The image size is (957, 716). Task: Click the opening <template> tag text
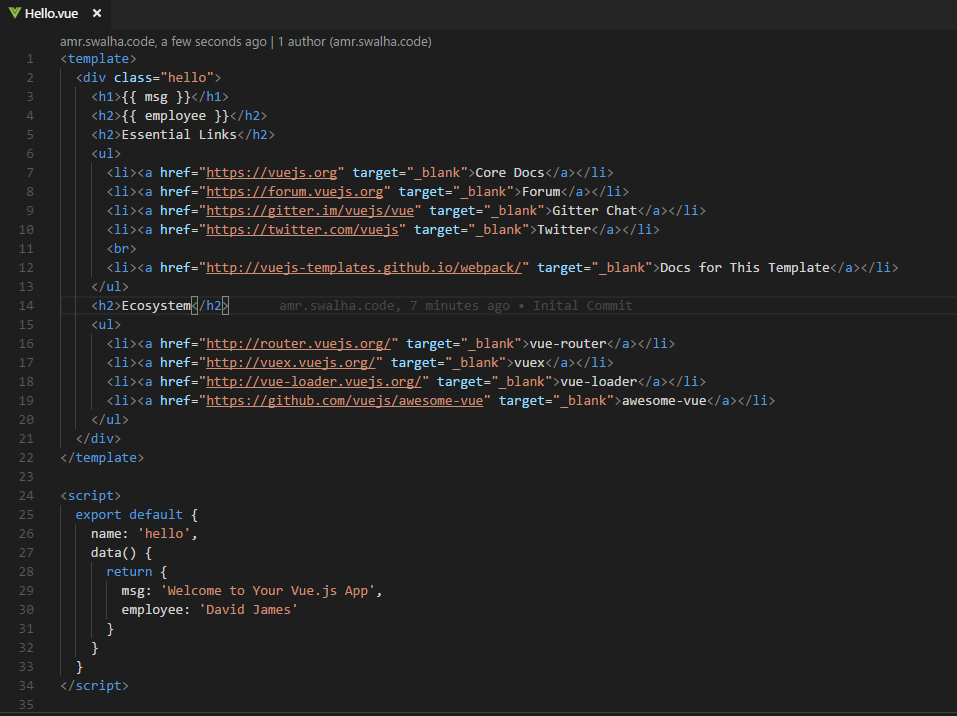point(98,59)
